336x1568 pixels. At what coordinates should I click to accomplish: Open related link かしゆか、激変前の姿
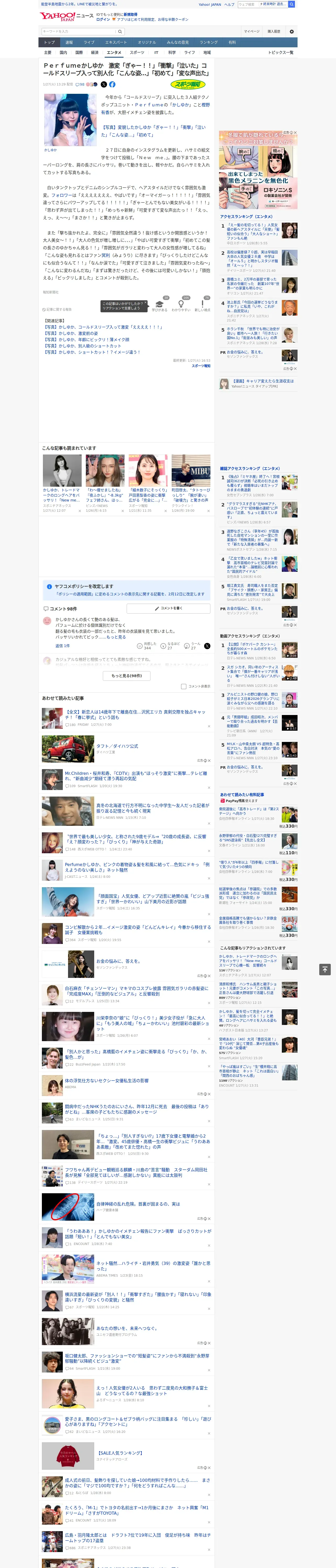point(70,333)
